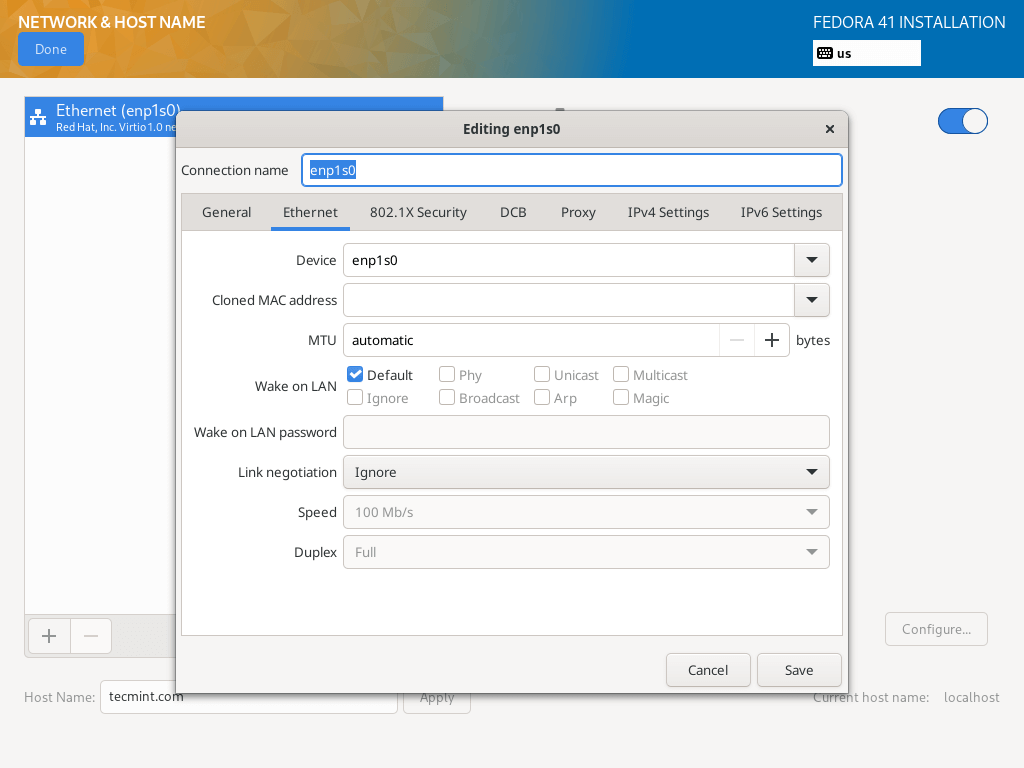Click the Connection name text field

(572, 170)
